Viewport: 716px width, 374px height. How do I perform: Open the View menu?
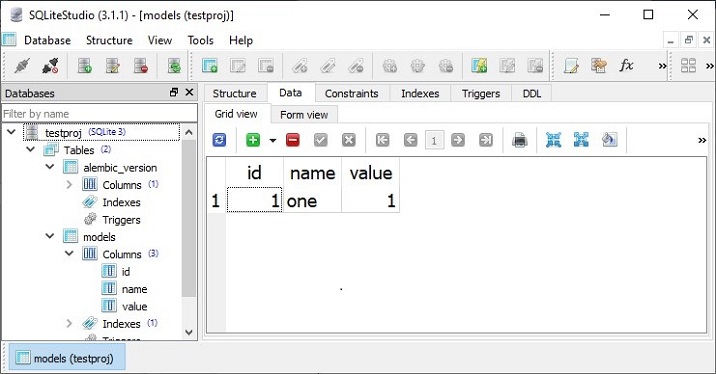click(160, 40)
